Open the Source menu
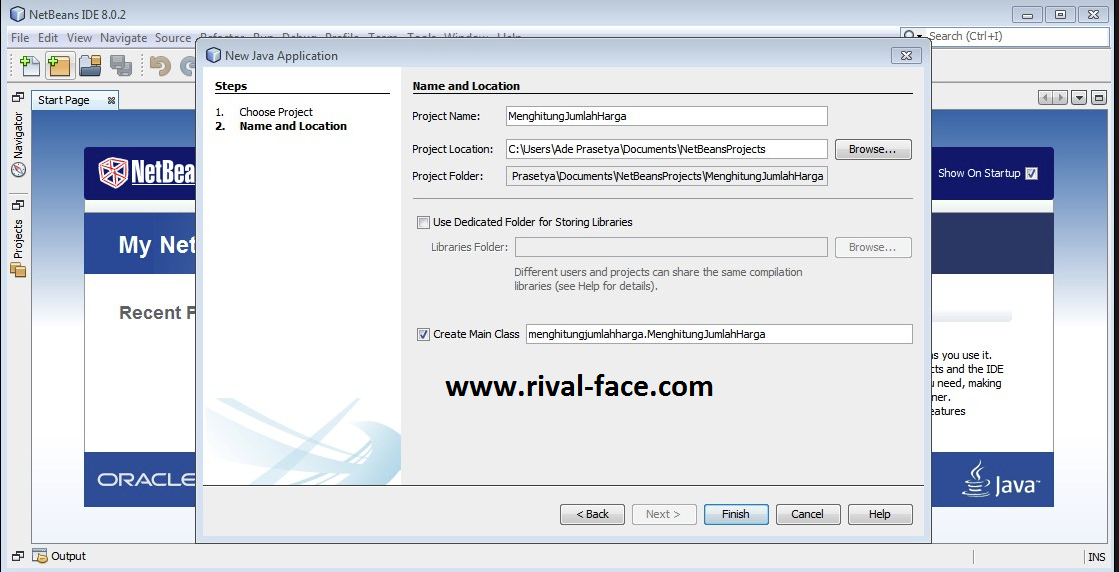This screenshot has width=1119, height=572. point(173,38)
